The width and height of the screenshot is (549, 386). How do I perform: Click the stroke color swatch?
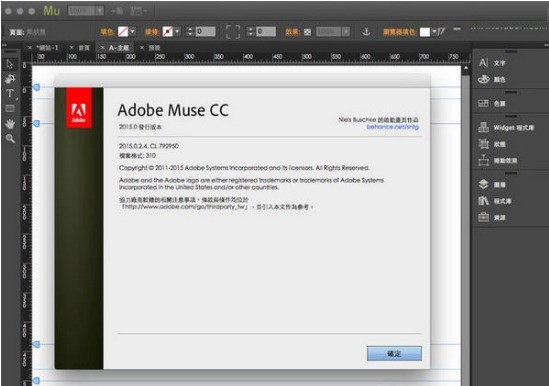tap(168, 32)
